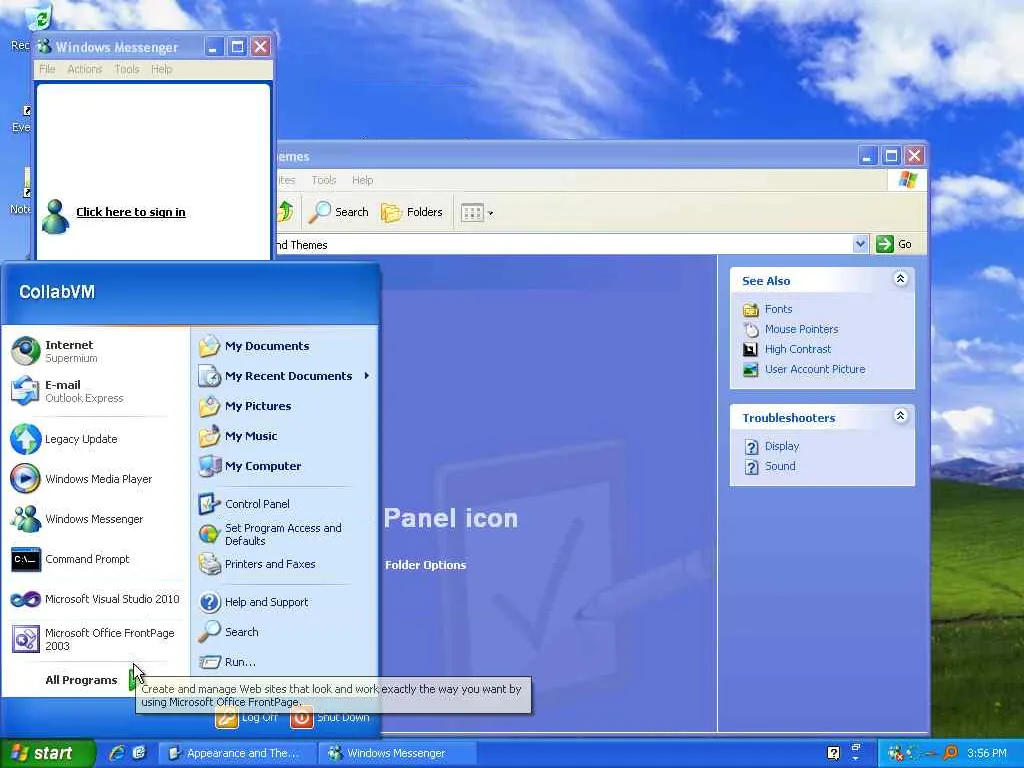Open Help menu in Appearance and Themes window
The height and width of the screenshot is (768, 1024).
(362, 180)
